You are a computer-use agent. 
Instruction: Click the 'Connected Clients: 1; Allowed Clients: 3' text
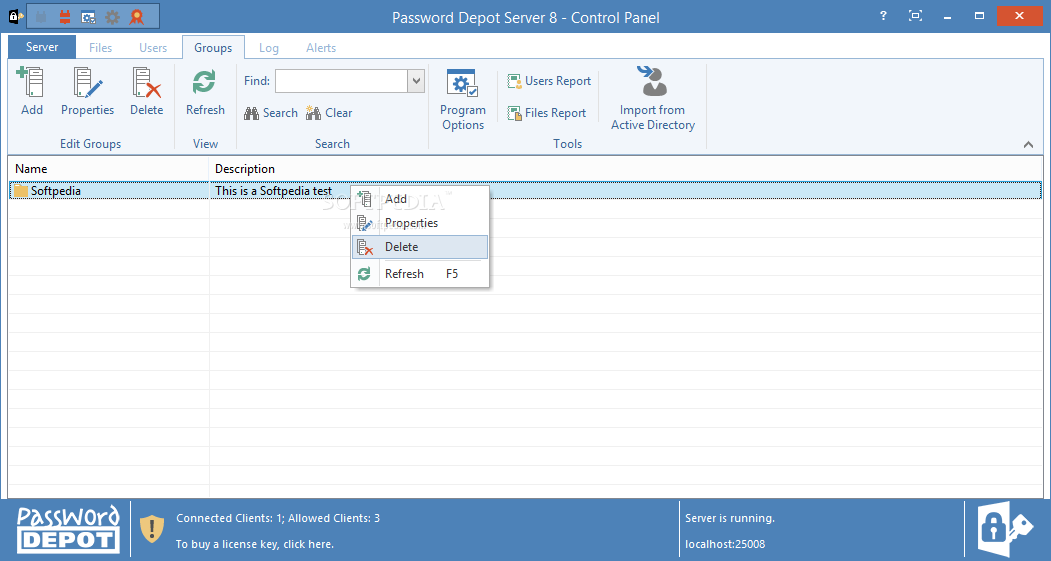(278, 518)
